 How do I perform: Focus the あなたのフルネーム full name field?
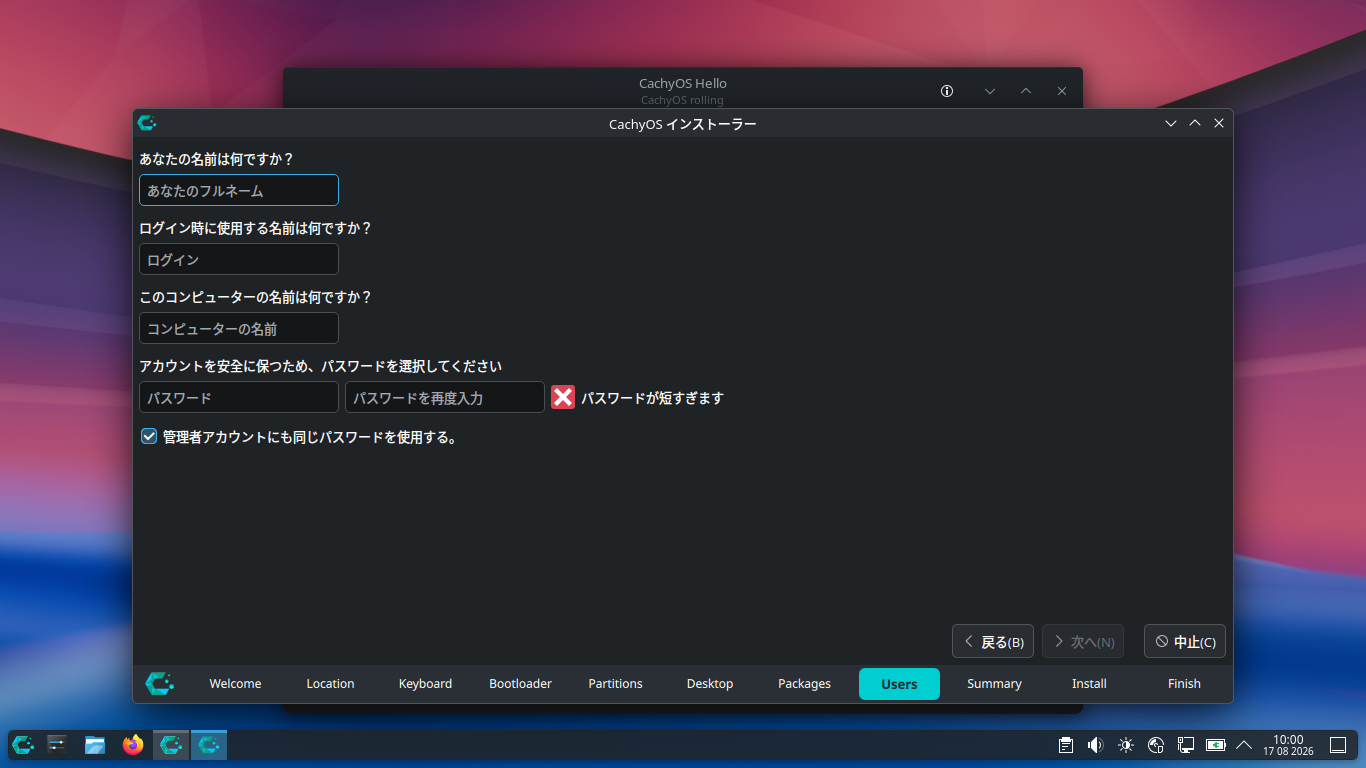tap(239, 190)
